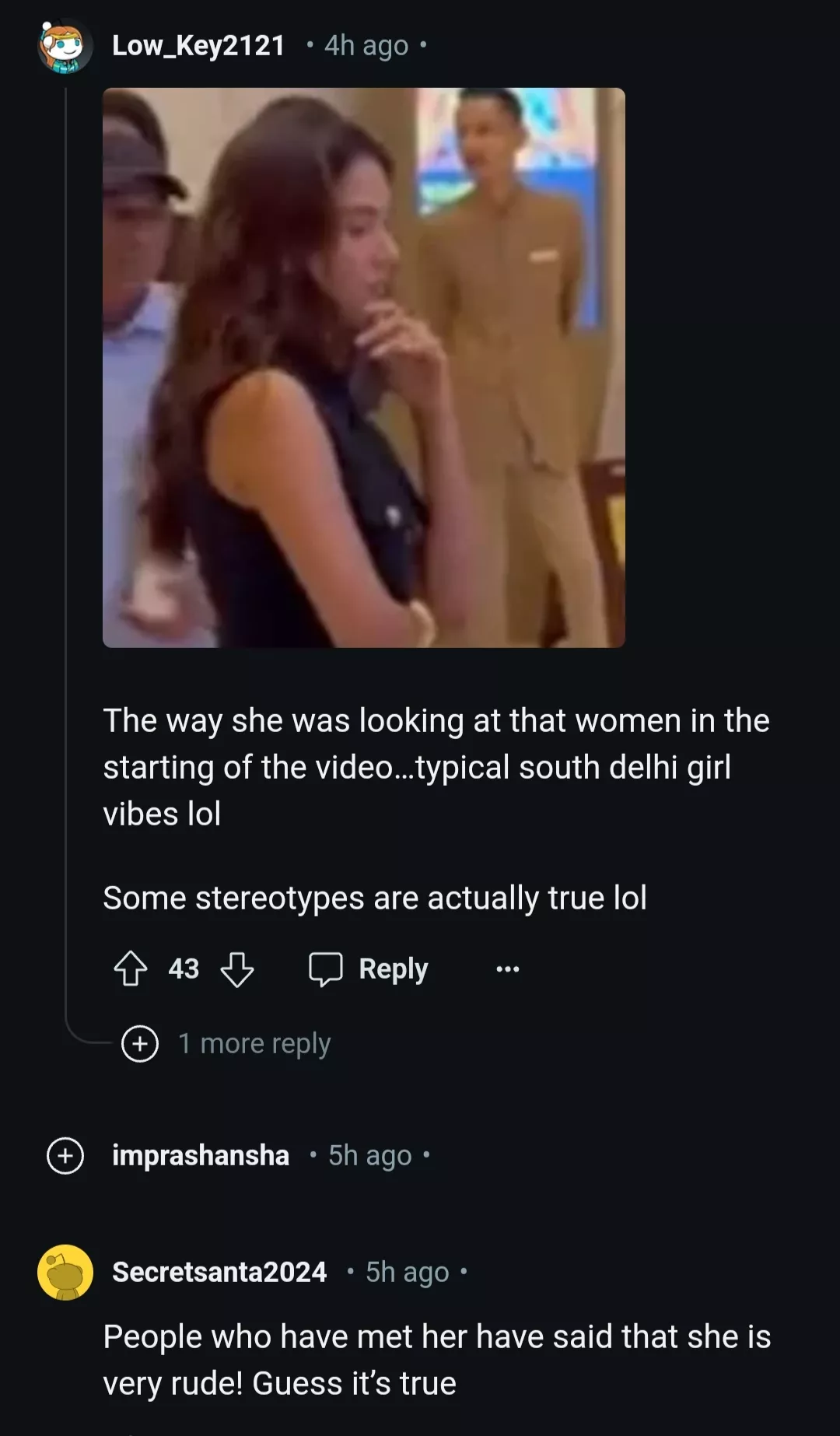The height and width of the screenshot is (1436, 840).
Task: Tap Secretsanta2024's yellow avatar
Action: tap(65, 1273)
